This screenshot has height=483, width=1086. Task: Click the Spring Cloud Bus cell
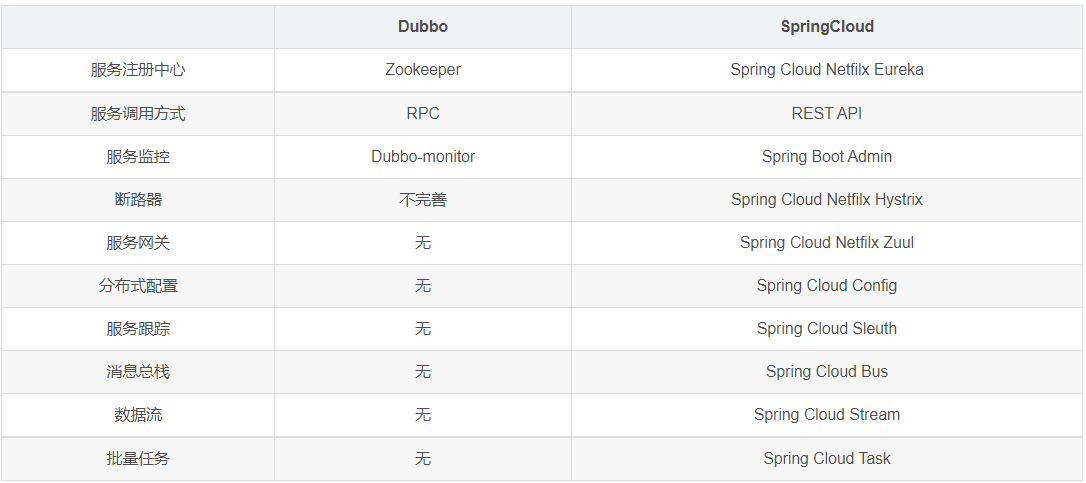click(827, 371)
